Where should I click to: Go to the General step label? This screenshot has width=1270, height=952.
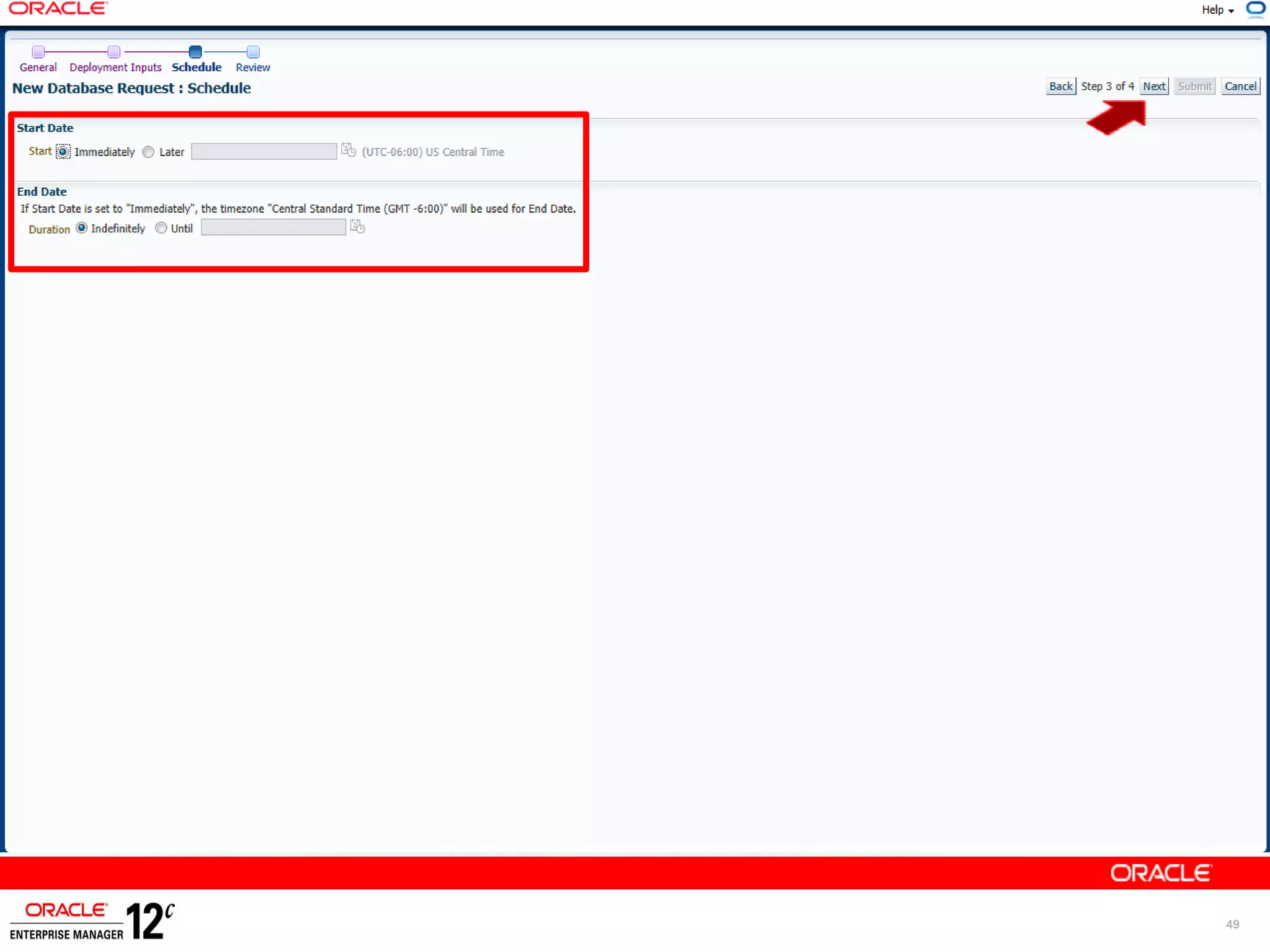[x=38, y=68]
